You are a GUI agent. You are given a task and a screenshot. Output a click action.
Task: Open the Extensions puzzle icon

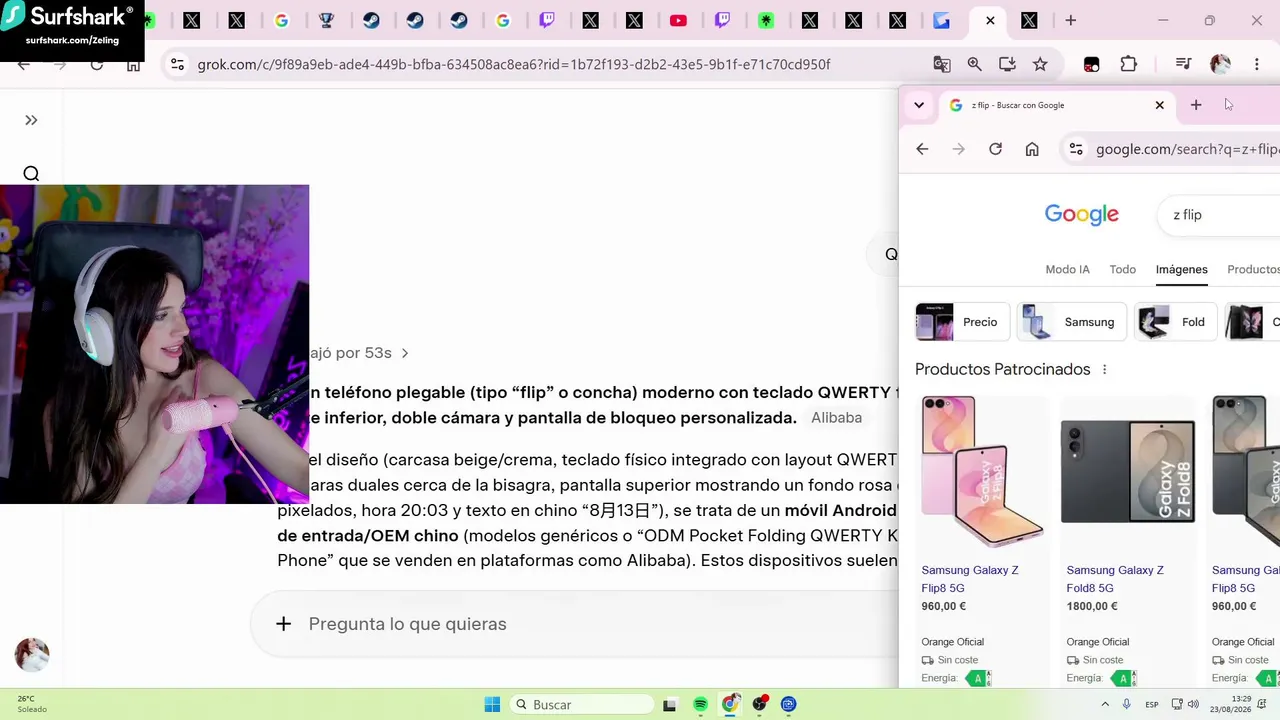click(1128, 64)
